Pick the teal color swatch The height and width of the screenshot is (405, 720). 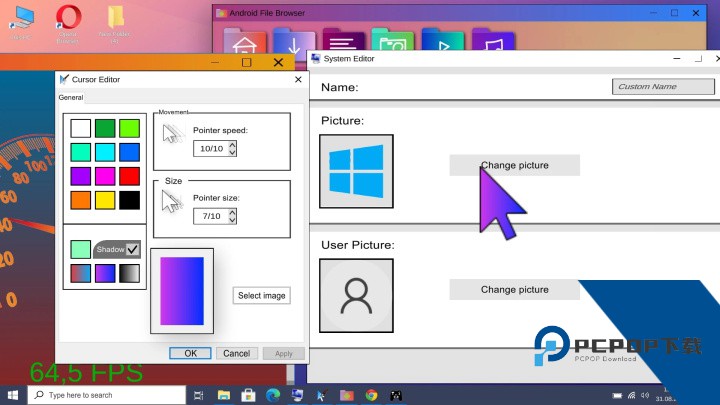pos(80,152)
